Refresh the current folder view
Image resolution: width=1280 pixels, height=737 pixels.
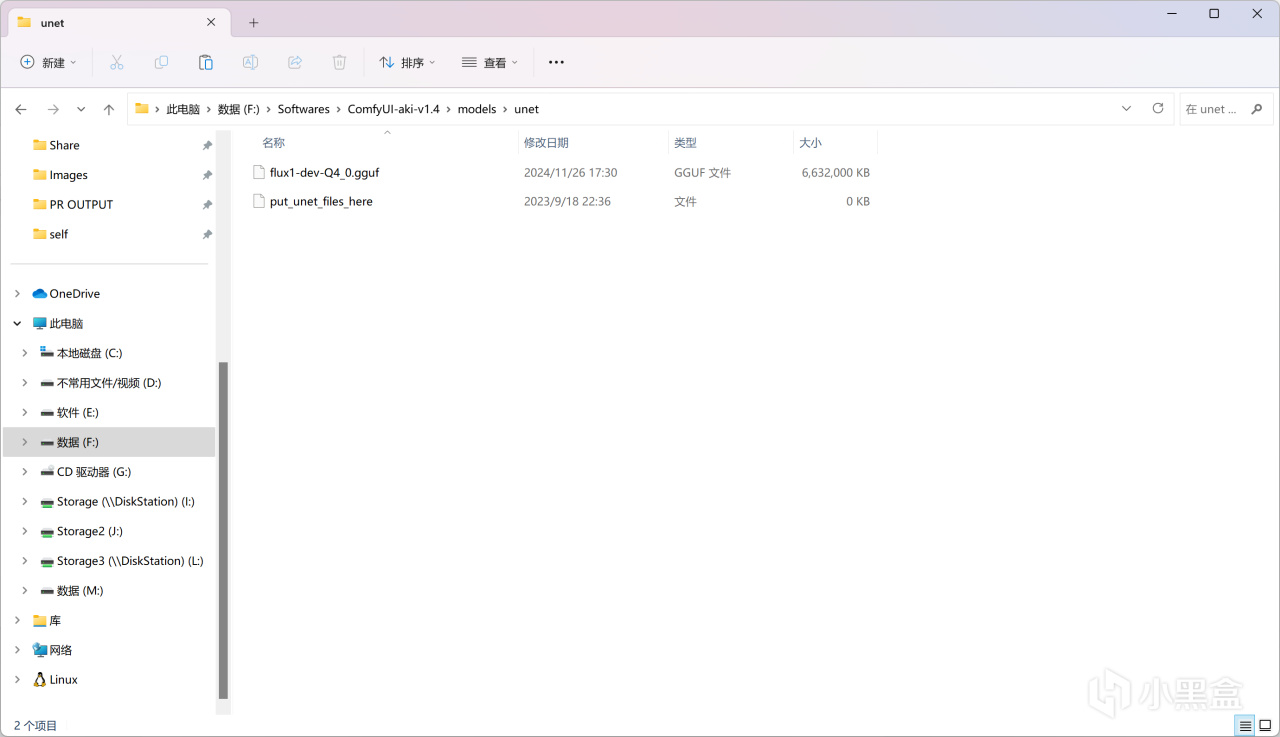click(x=1158, y=108)
